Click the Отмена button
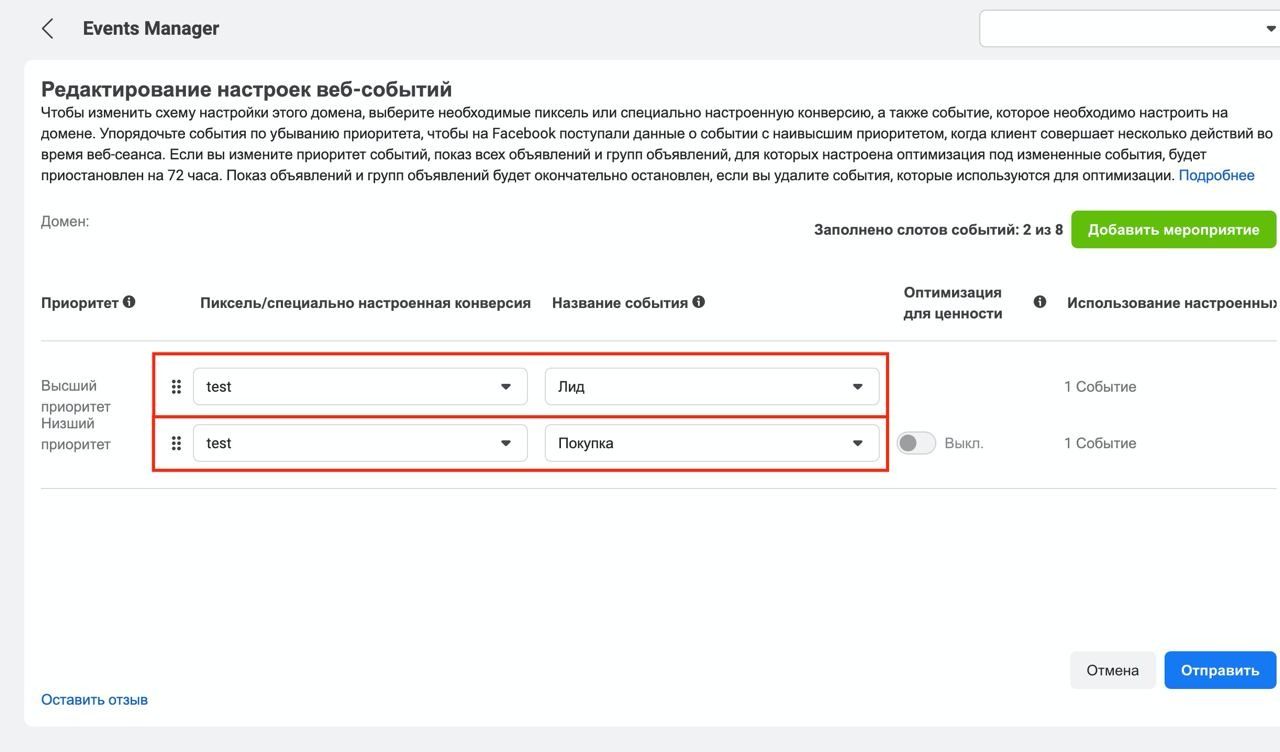 [1113, 670]
